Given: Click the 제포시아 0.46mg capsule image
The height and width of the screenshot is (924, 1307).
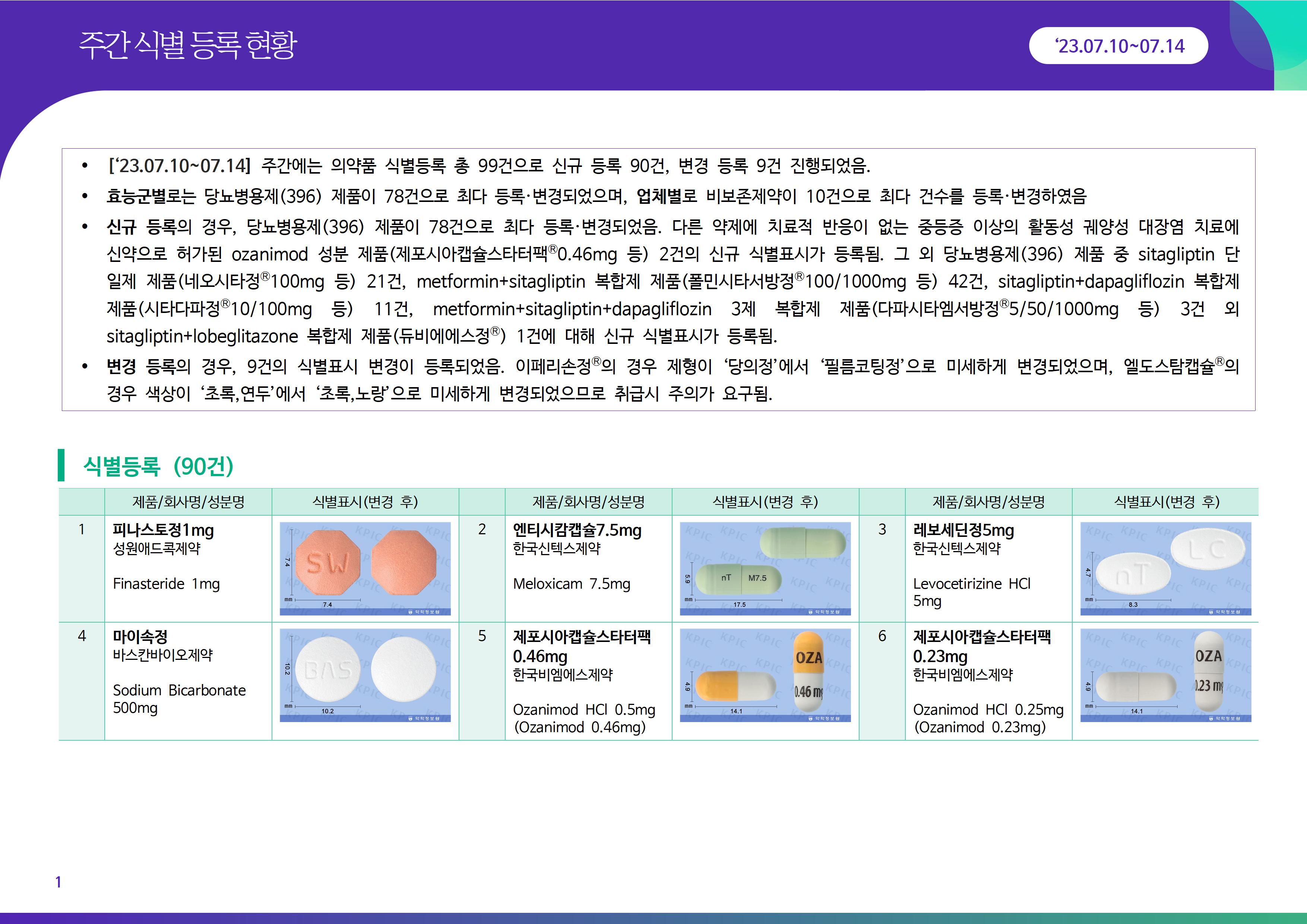Looking at the screenshot, I should 765,675.
